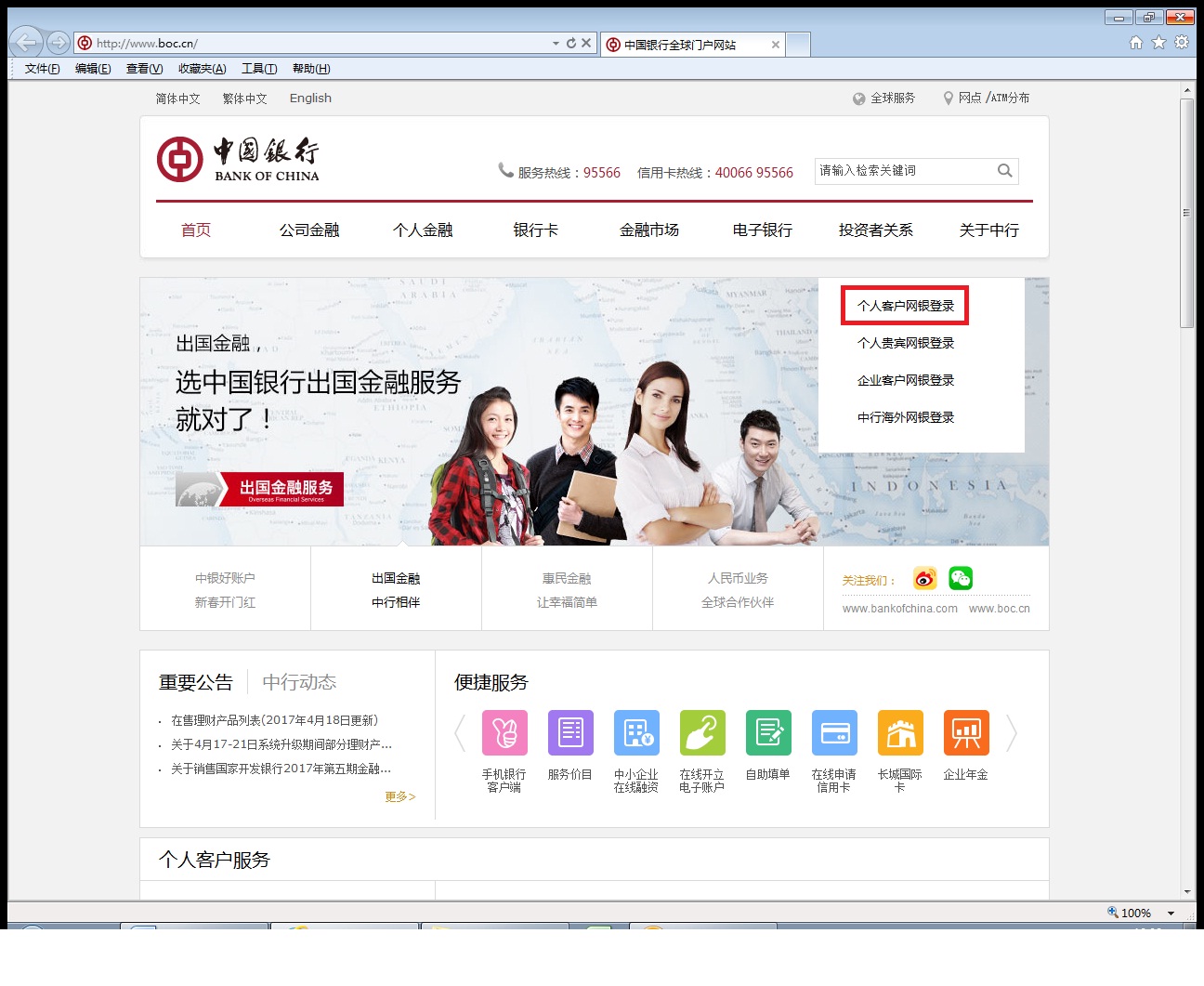Expand the address bar dropdown arrow
The height and width of the screenshot is (986, 1204).
point(556,44)
